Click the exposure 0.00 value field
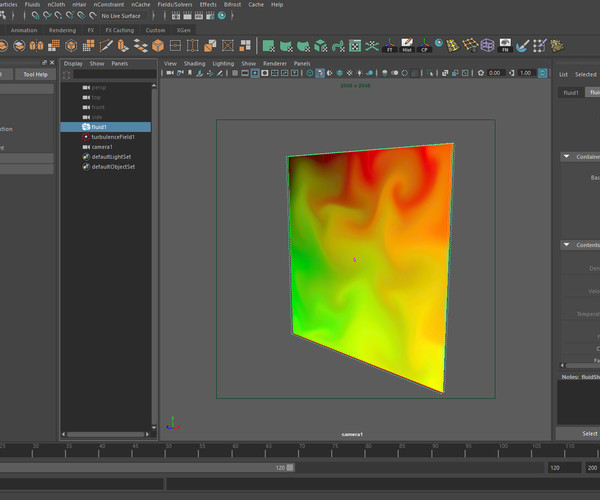Viewport: 600px width, 500px height. point(495,73)
